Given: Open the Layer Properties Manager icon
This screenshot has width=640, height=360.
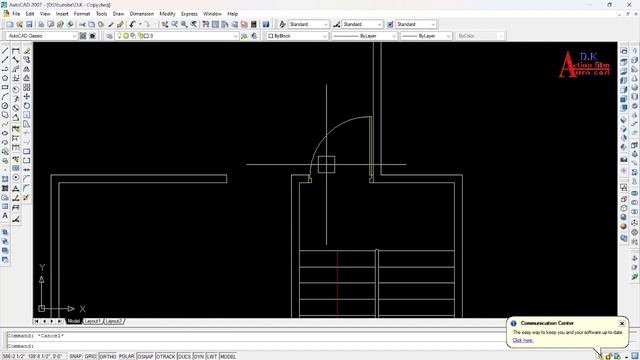Looking at the screenshot, I should pos(109,36).
